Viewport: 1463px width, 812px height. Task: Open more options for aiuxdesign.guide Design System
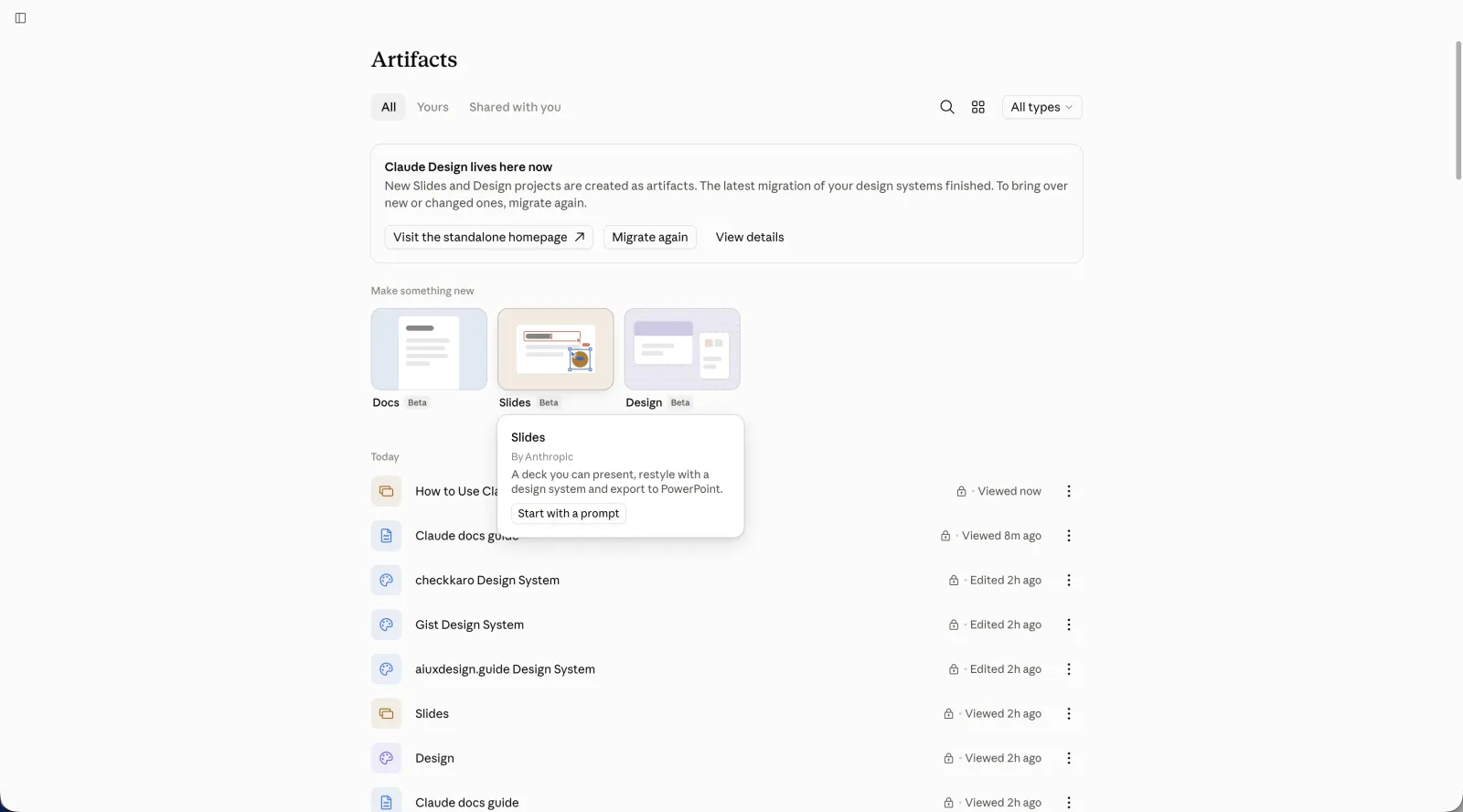(1069, 669)
